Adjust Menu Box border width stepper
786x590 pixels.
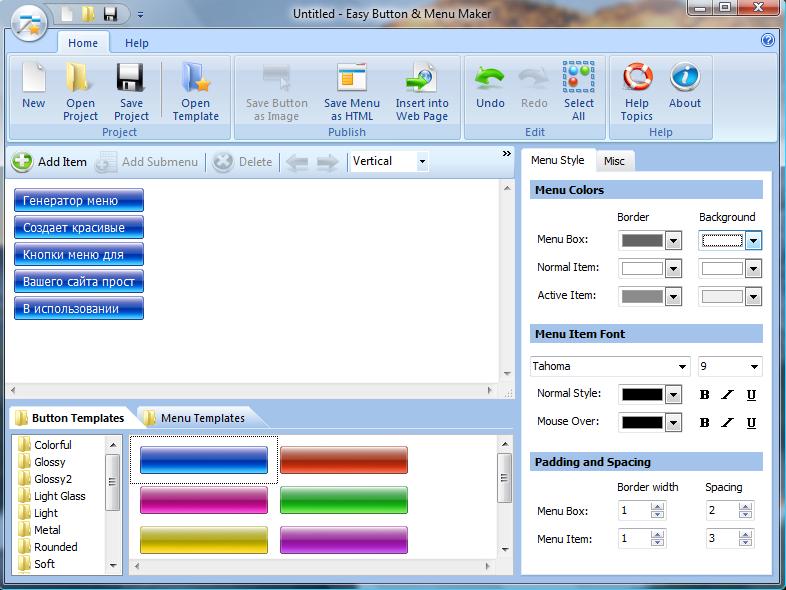click(657, 511)
